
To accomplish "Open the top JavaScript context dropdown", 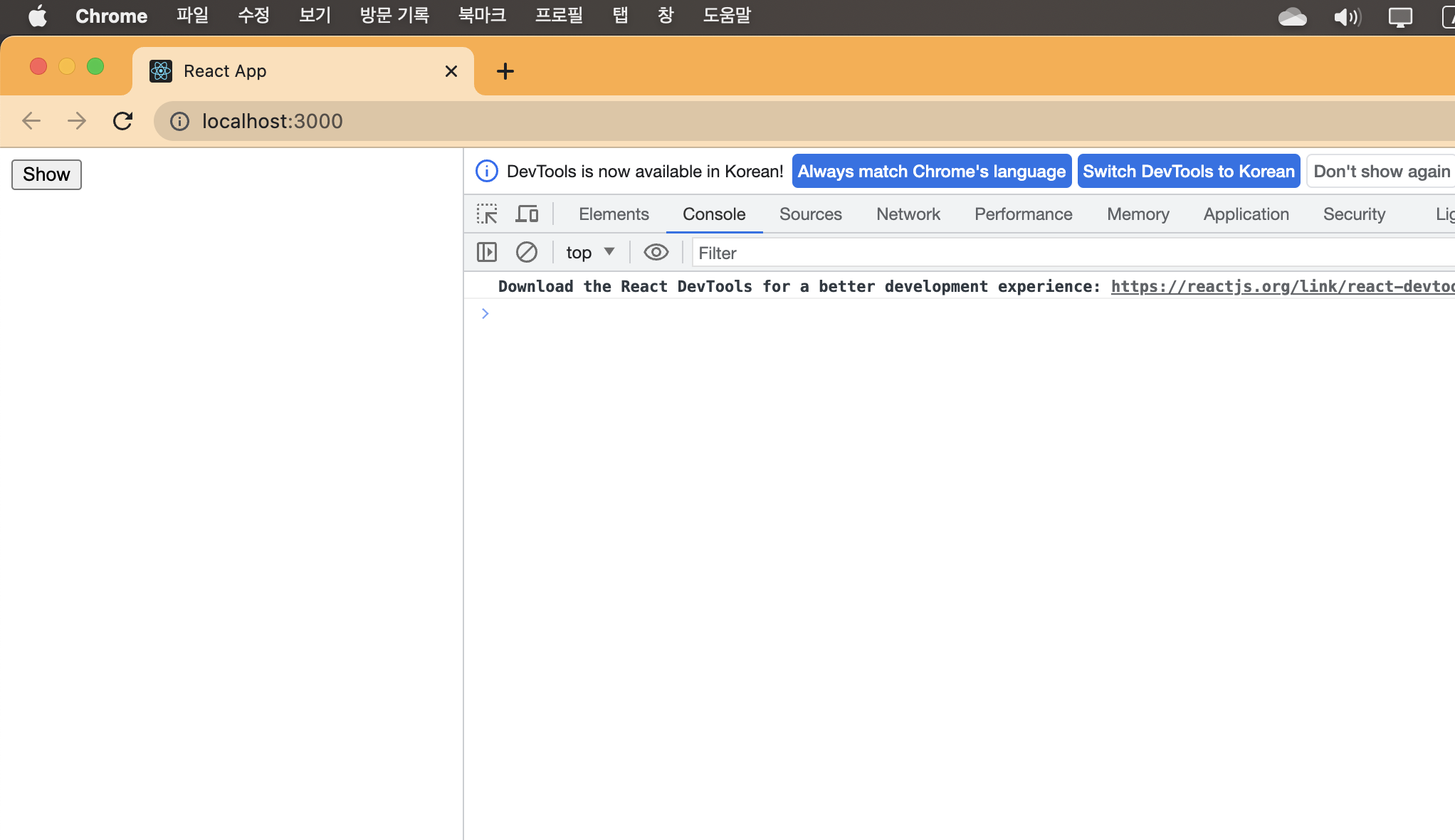I will click(x=590, y=253).
